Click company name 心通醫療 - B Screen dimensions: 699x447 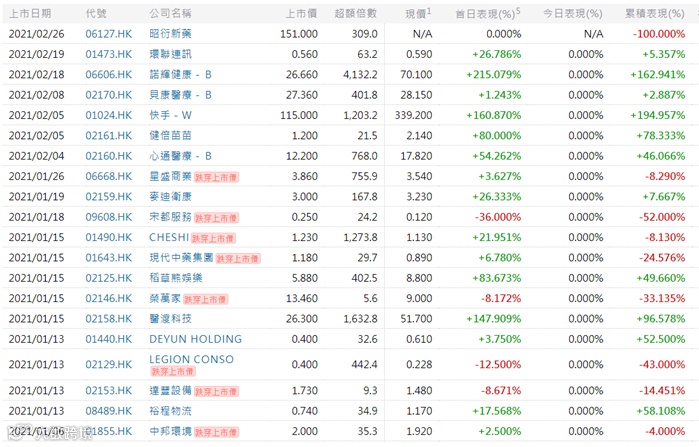[181, 156]
